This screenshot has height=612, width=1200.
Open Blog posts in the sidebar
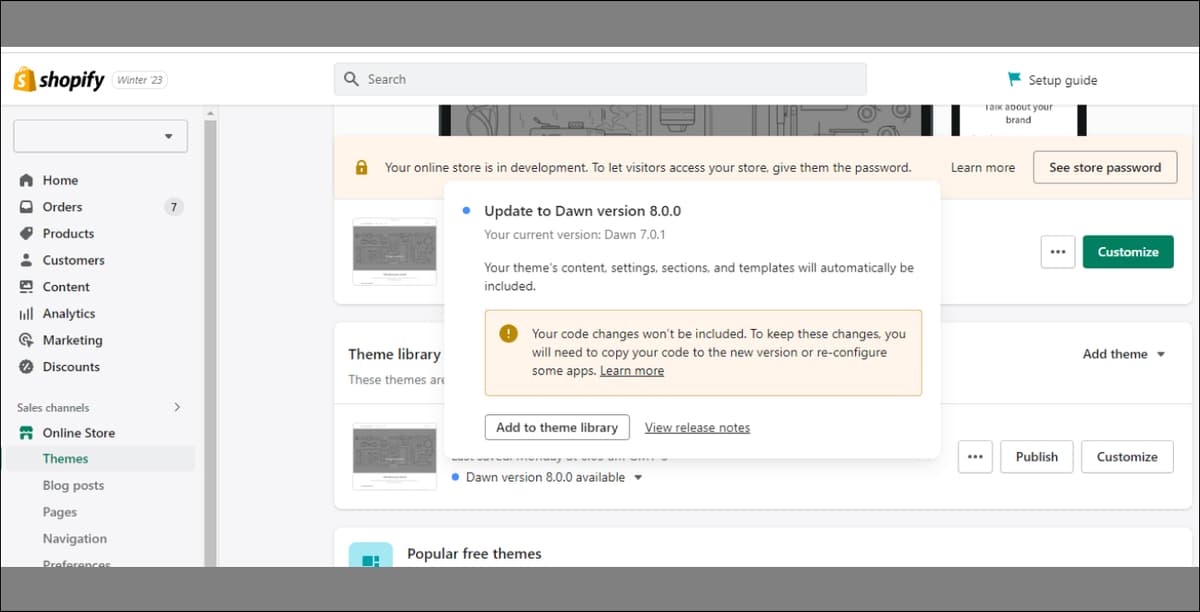pos(73,485)
